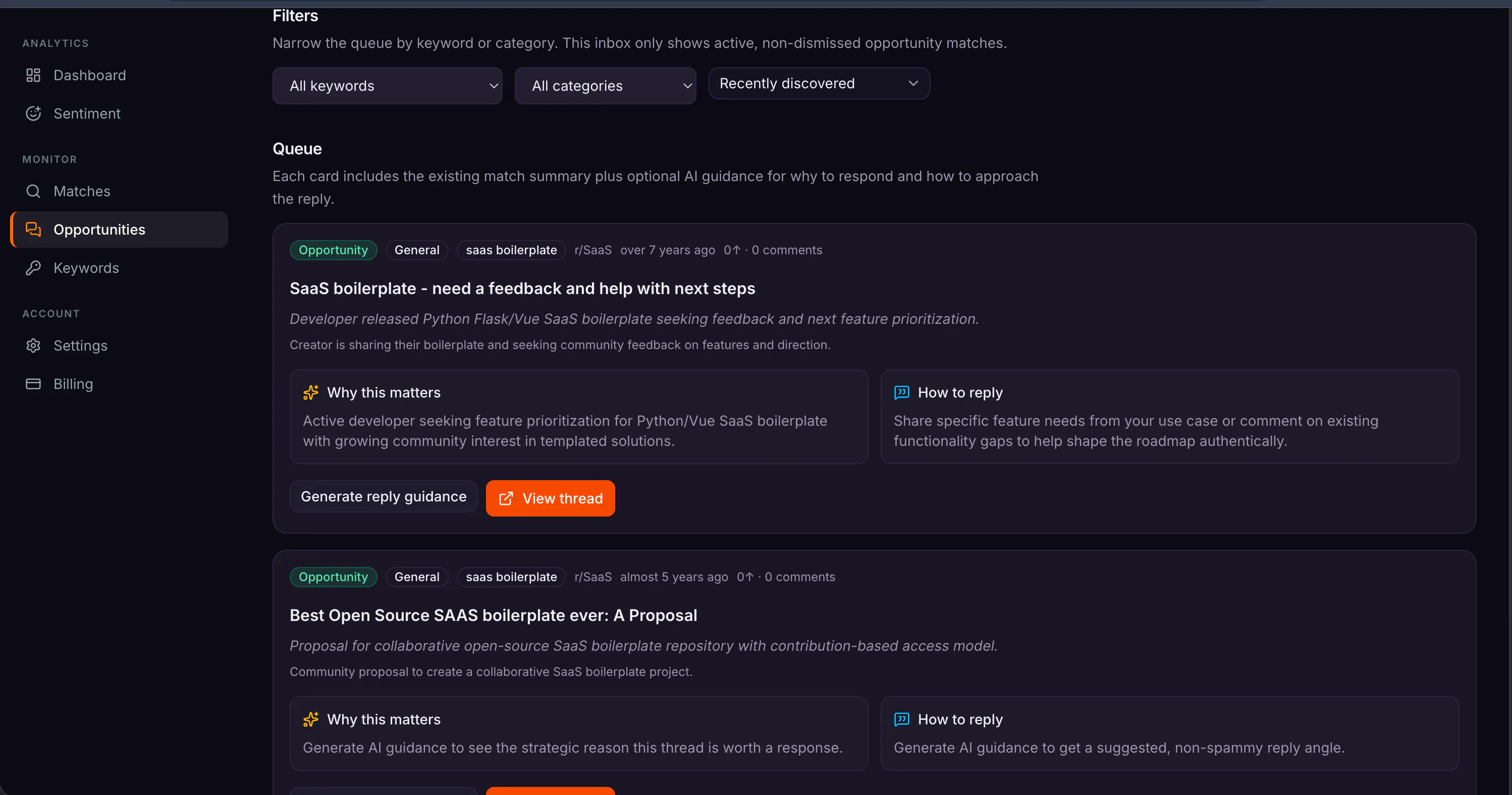Click 'almost 5 years ago' timestamp
Image resolution: width=1512 pixels, height=795 pixels.
(x=674, y=577)
